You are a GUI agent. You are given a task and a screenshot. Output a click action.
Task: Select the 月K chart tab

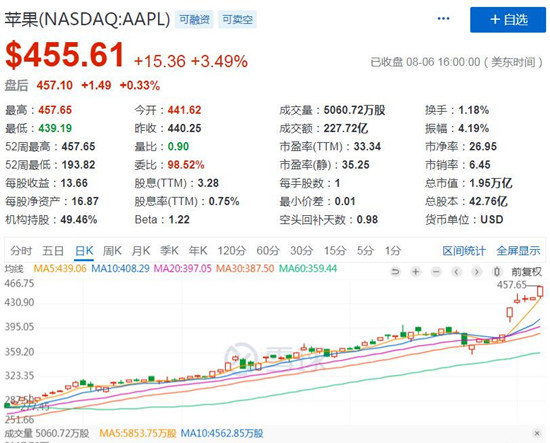point(141,251)
